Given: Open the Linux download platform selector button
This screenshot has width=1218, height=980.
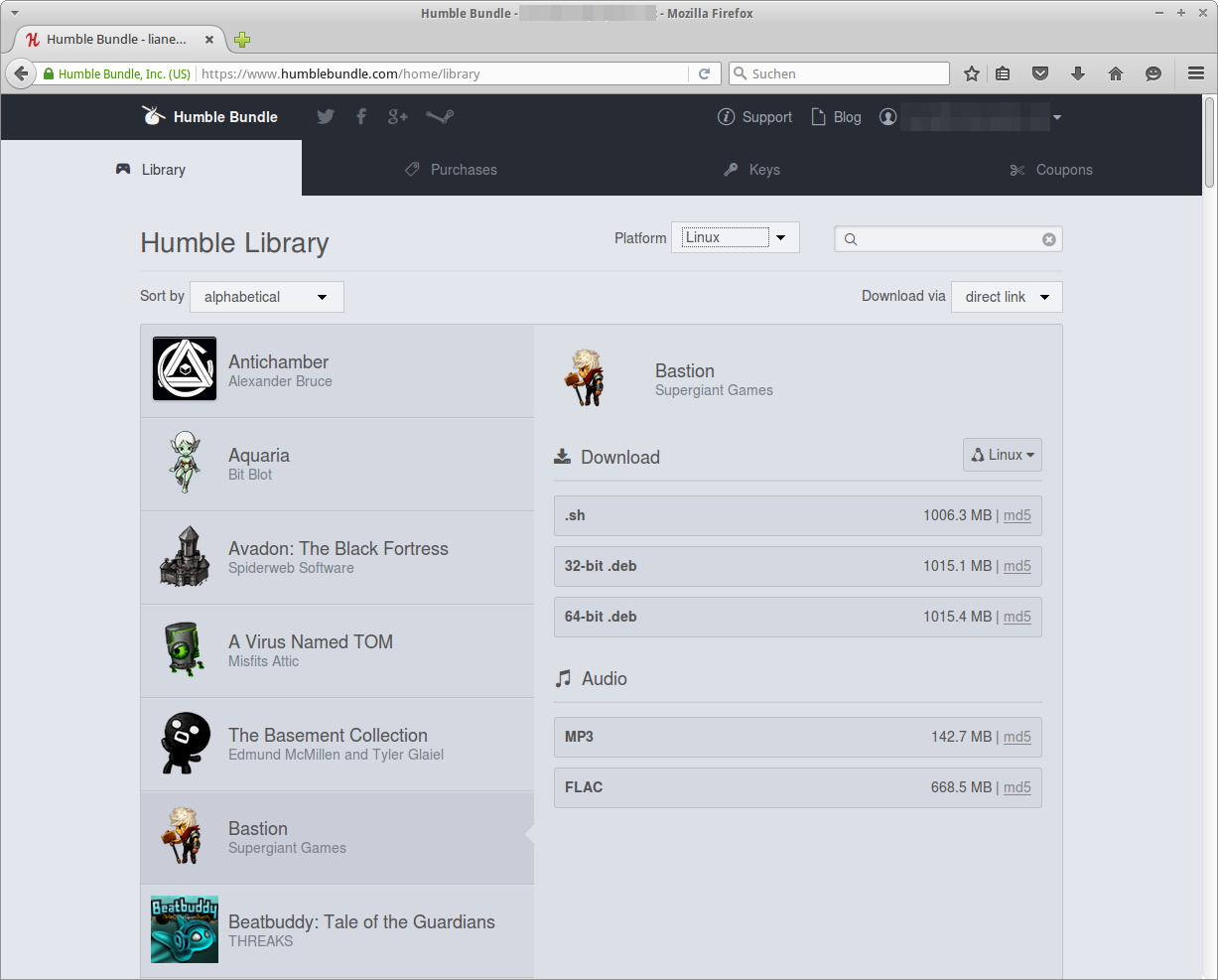Looking at the screenshot, I should tap(1002, 455).
